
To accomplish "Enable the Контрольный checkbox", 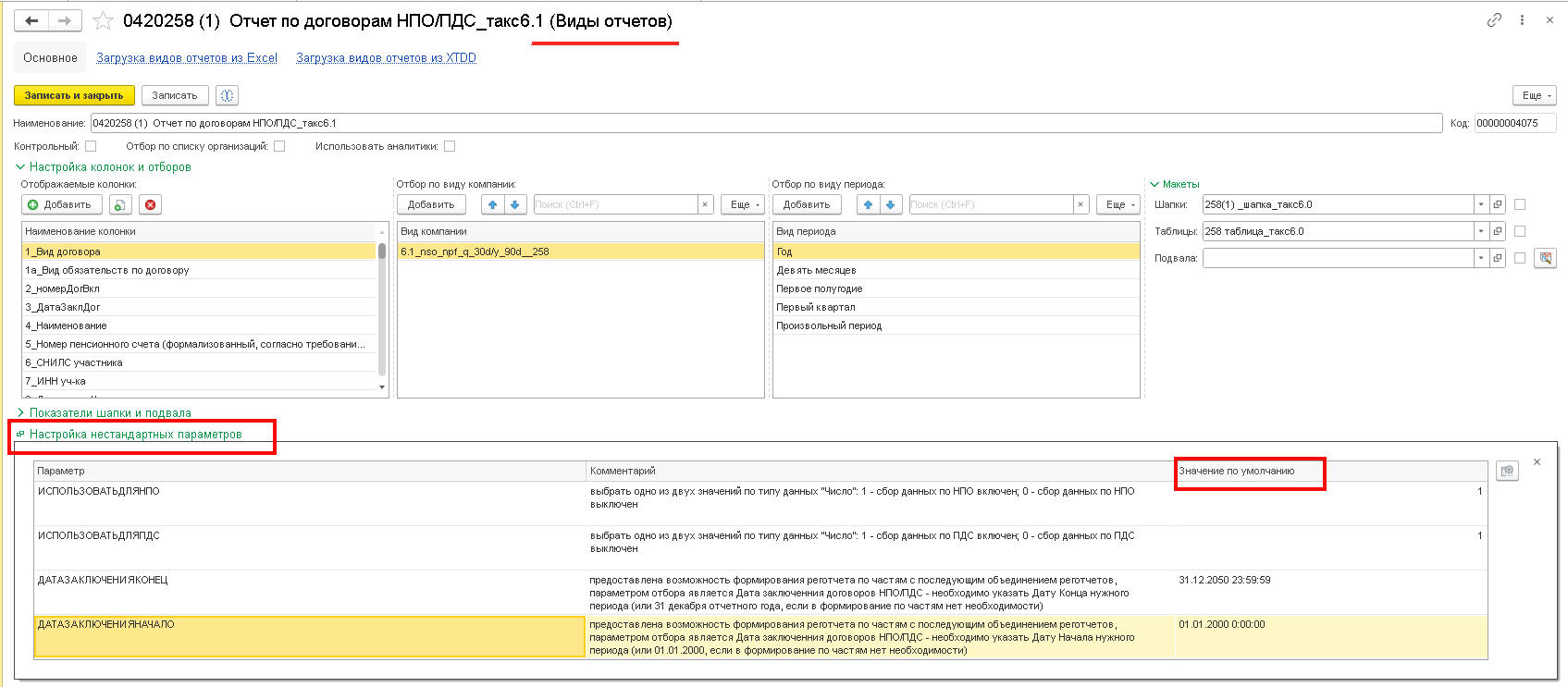I will pyautogui.click(x=91, y=146).
